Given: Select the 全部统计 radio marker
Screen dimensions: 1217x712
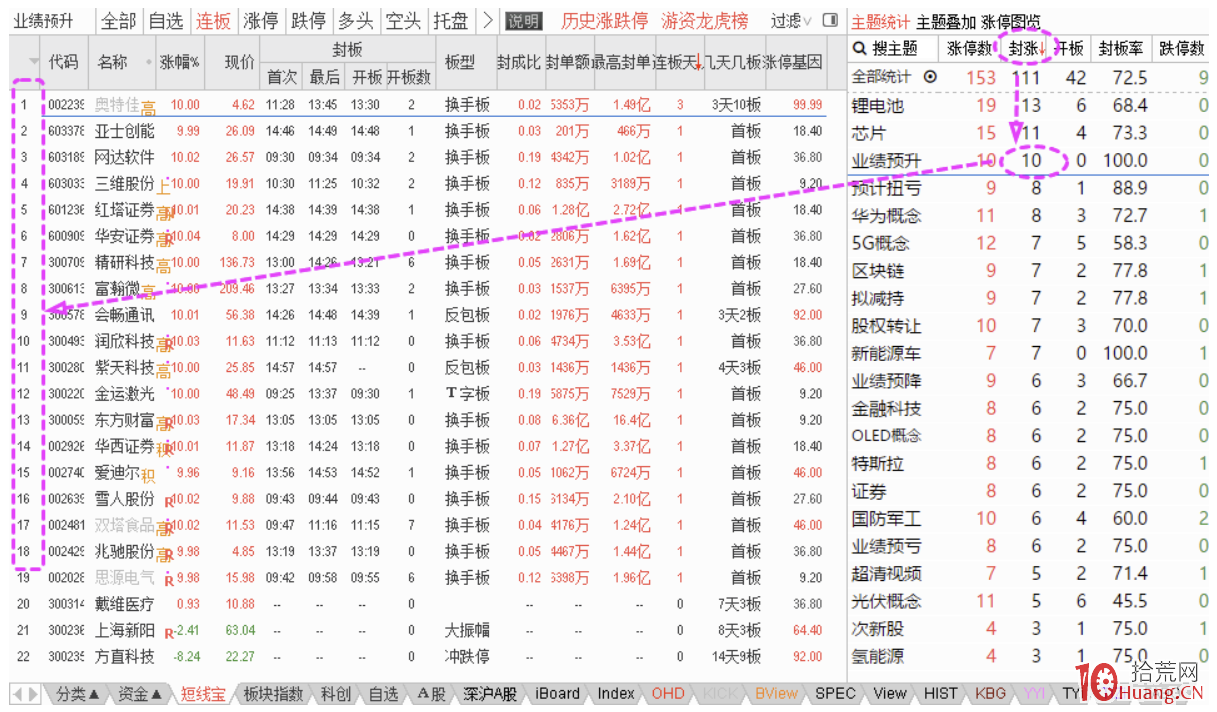Looking at the screenshot, I should click(x=931, y=77).
